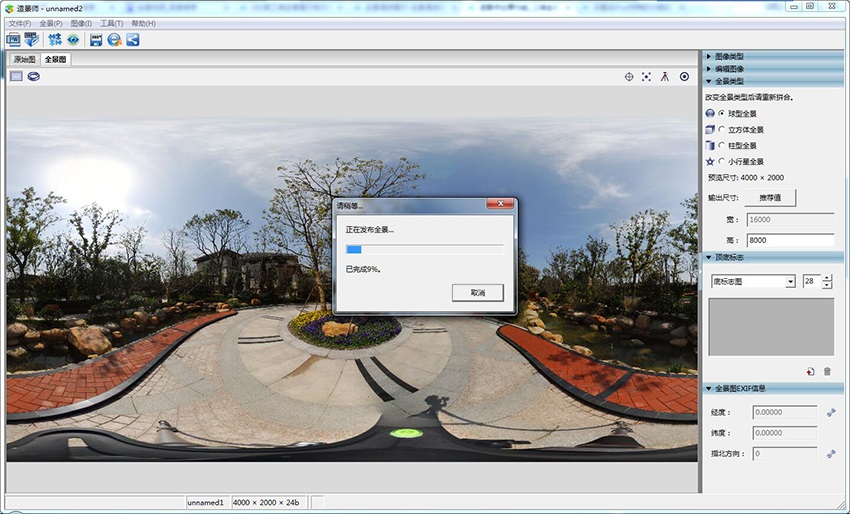Select 立方体全景 radio option
850x514 pixels.
click(721, 130)
